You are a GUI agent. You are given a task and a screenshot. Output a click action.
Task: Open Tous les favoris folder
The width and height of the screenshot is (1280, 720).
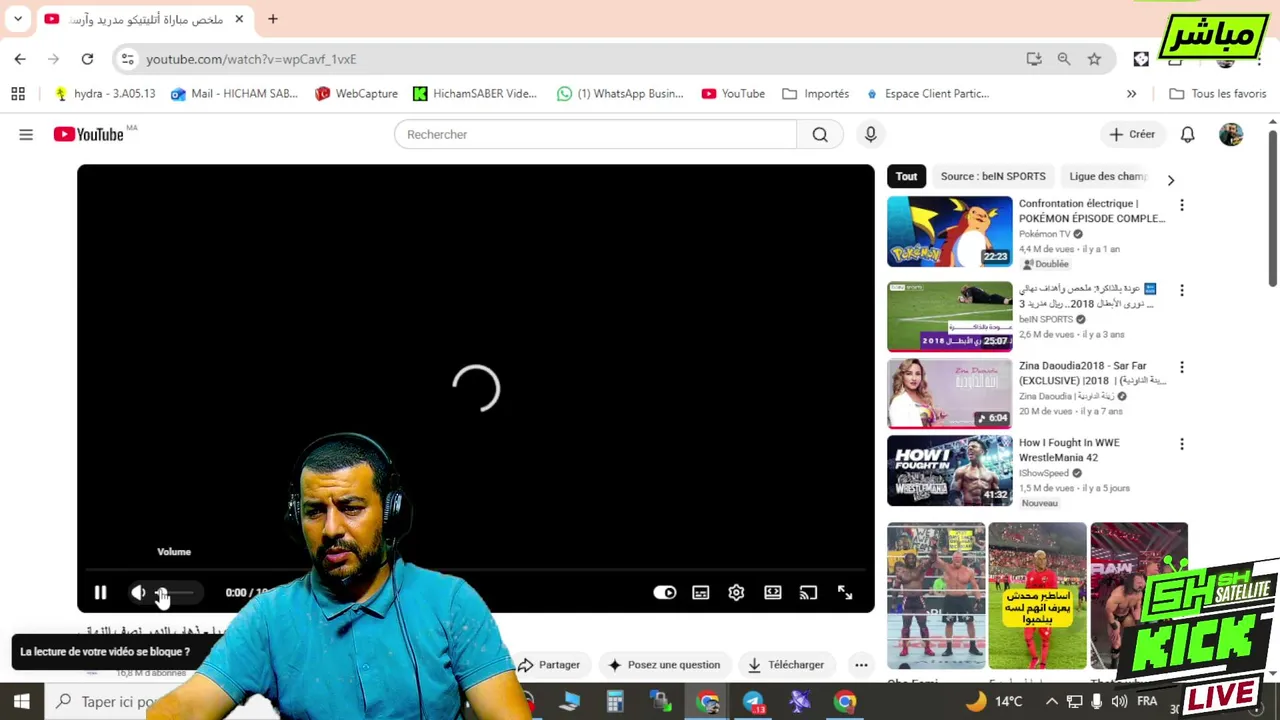point(1218,94)
